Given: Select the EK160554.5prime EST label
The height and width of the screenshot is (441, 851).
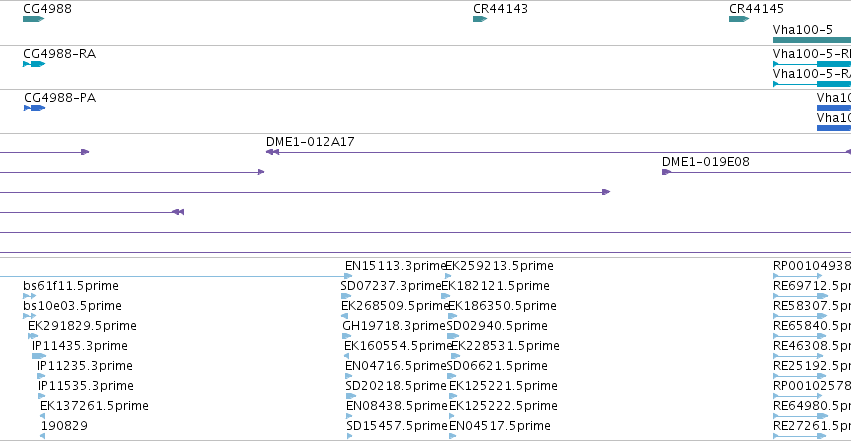Looking at the screenshot, I should click(398, 346).
